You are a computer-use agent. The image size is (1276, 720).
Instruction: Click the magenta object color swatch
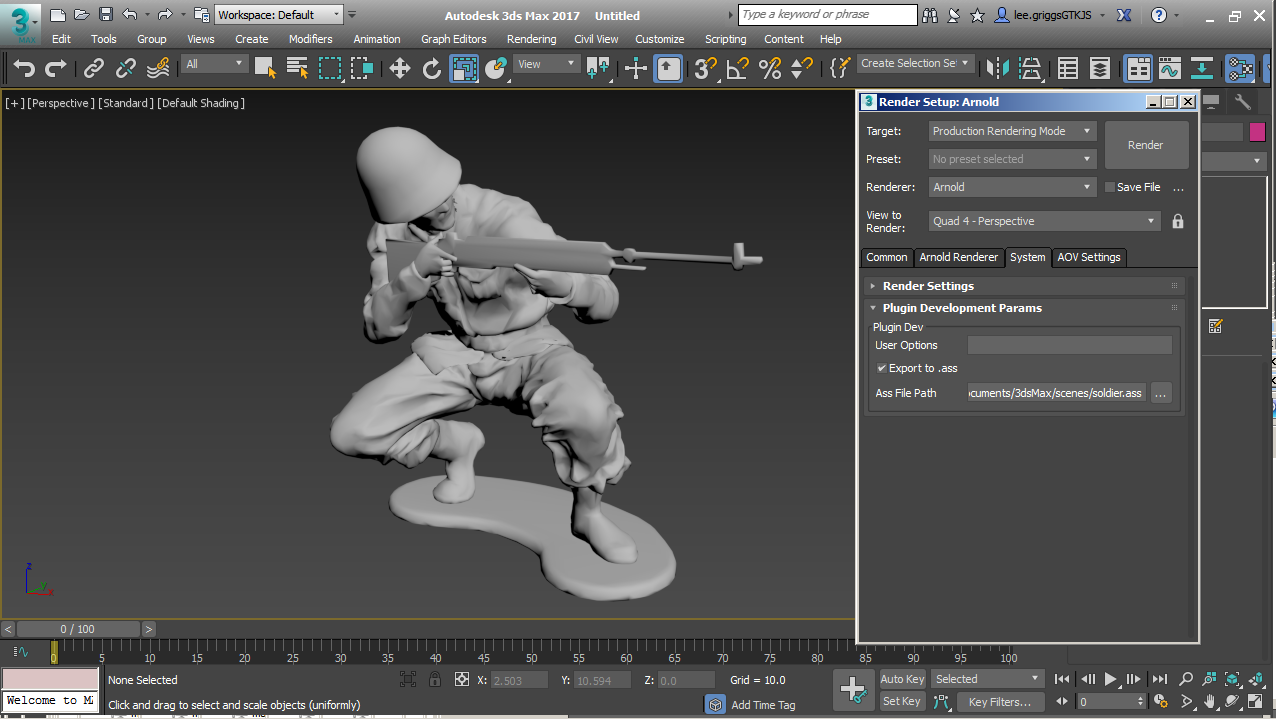pyautogui.click(x=1257, y=132)
